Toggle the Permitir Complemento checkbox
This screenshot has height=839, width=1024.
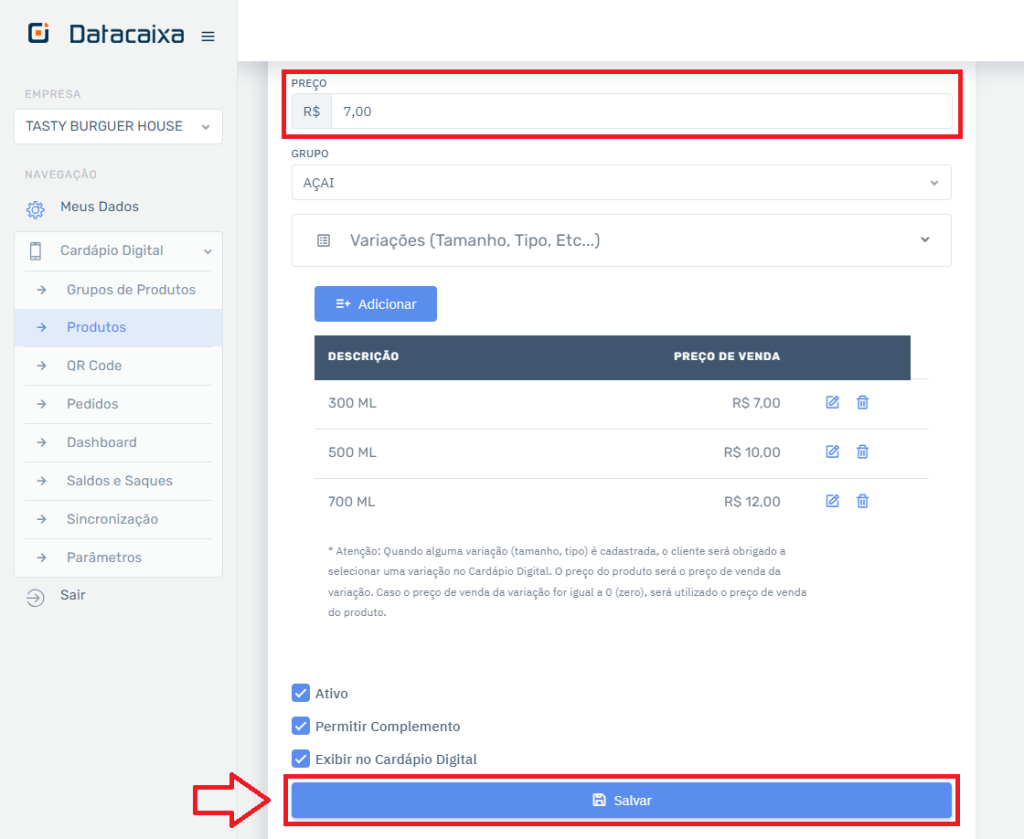pyautogui.click(x=300, y=726)
